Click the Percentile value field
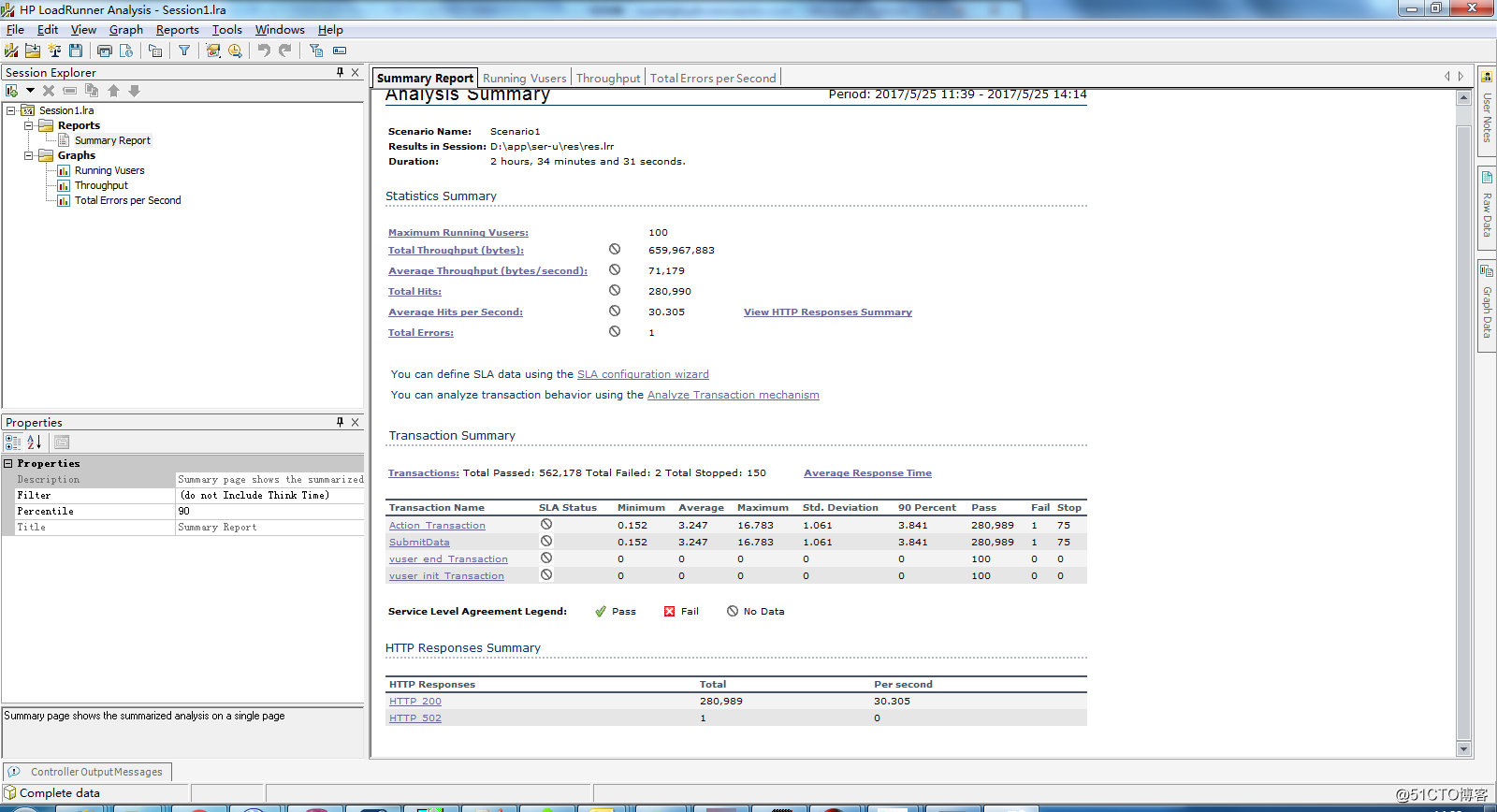Screen dimensions: 1497x812 (x=270, y=512)
